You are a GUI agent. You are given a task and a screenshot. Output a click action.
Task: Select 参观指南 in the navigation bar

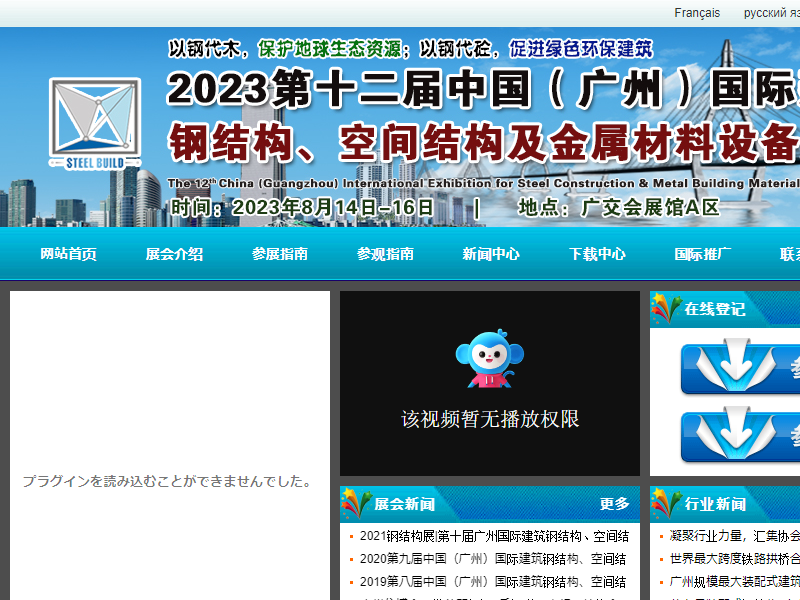(x=385, y=254)
